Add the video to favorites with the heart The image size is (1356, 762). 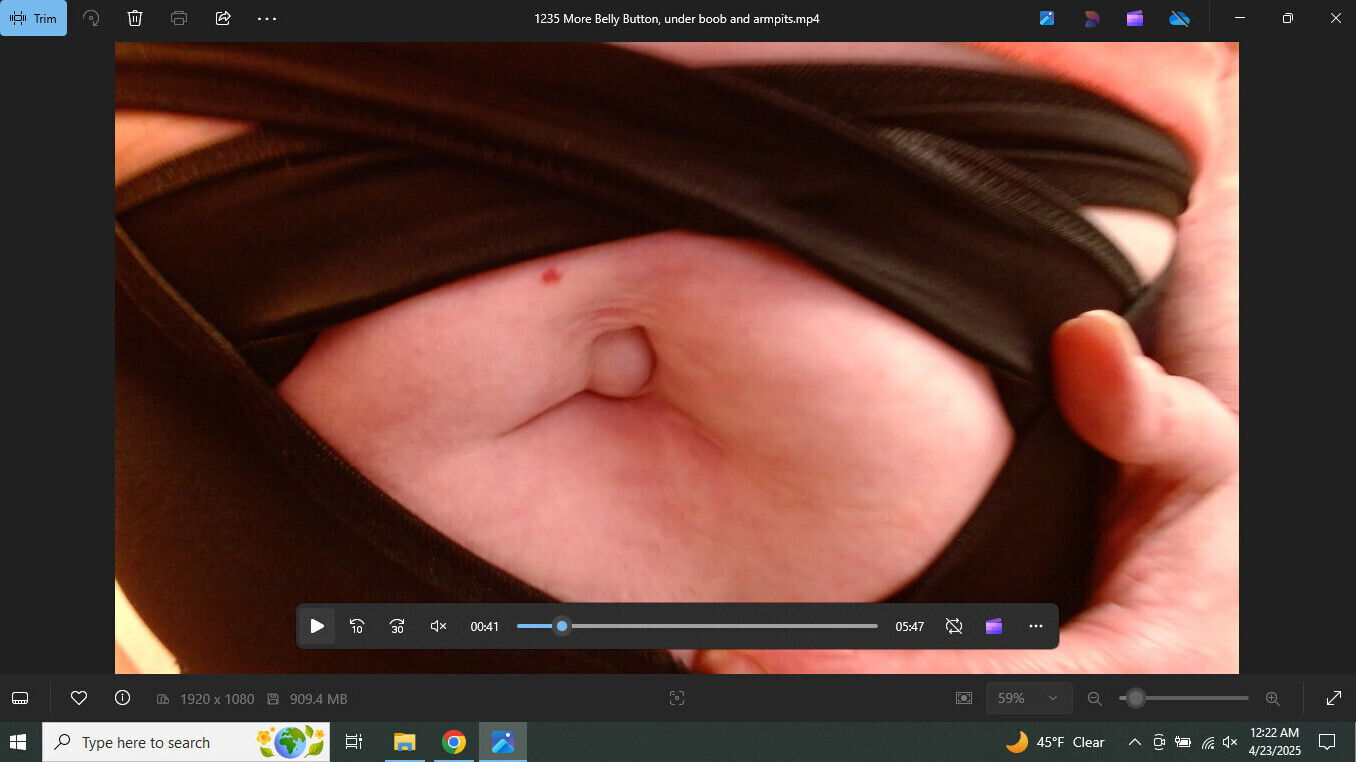79,698
